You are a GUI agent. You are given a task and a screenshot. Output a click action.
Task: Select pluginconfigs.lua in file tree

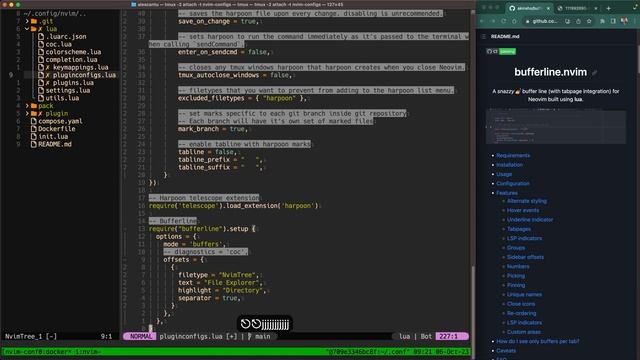click(84, 75)
